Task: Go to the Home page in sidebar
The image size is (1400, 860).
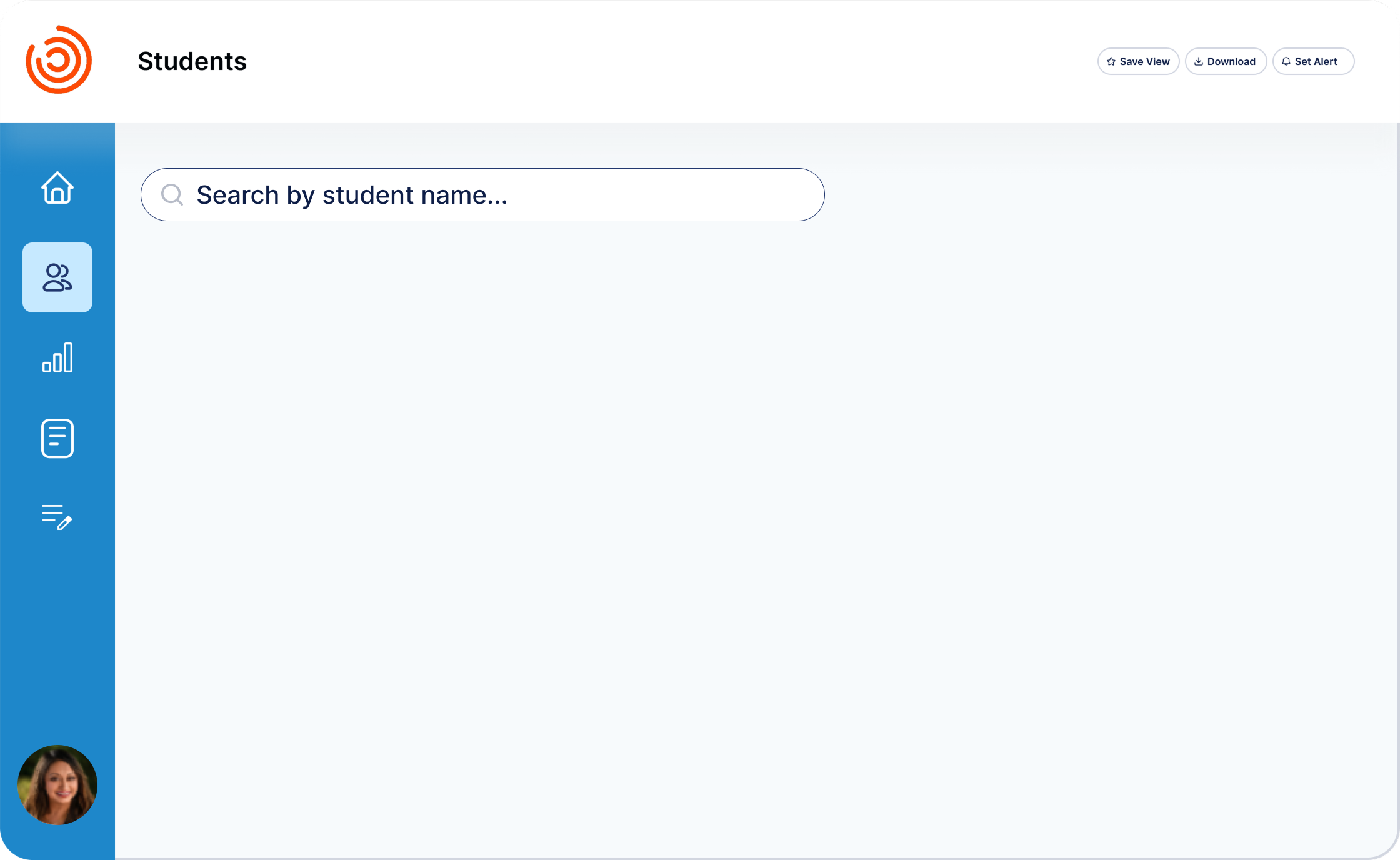Action: pos(57,187)
